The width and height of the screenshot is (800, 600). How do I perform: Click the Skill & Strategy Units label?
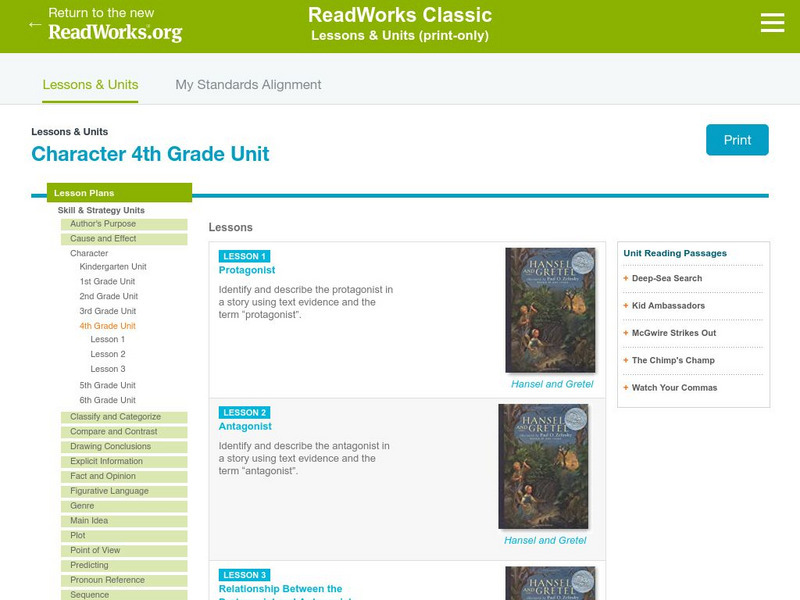tap(101, 210)
